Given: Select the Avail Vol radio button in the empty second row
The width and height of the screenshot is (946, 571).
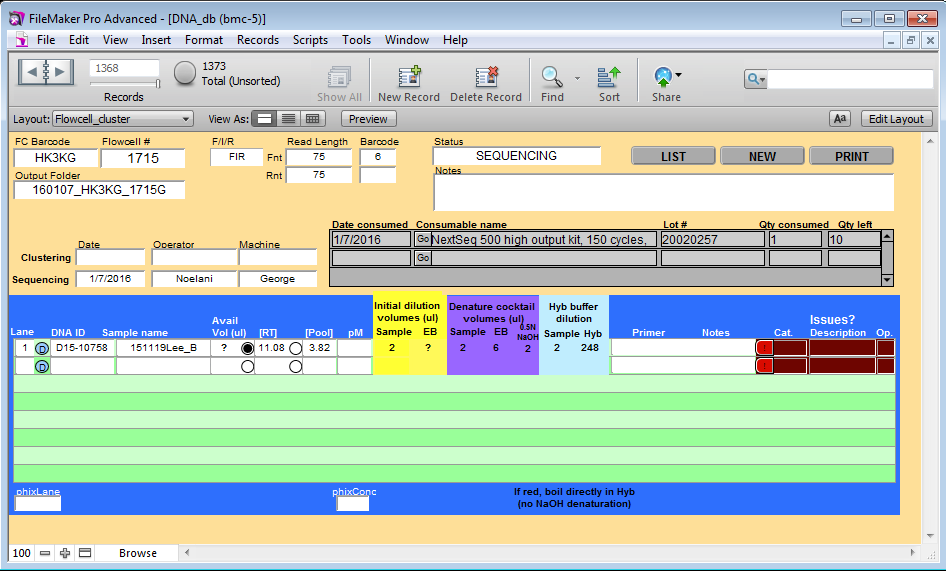Looking at the screenshot, I should [247, 366].
